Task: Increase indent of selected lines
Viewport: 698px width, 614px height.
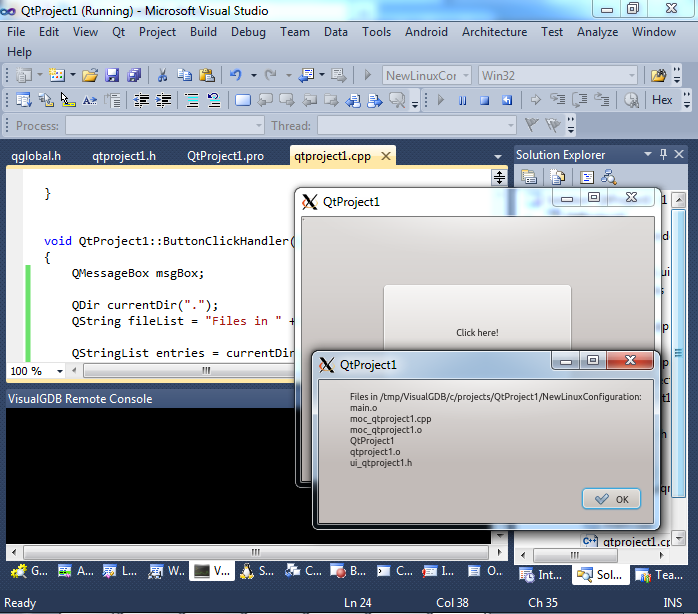Action: (163, 100)
